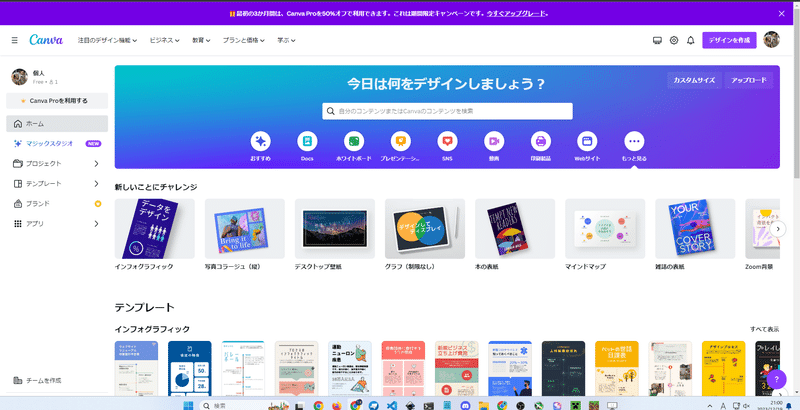
Task: Open the 本の表紙 thumbnail
Action: coord(515,229)
